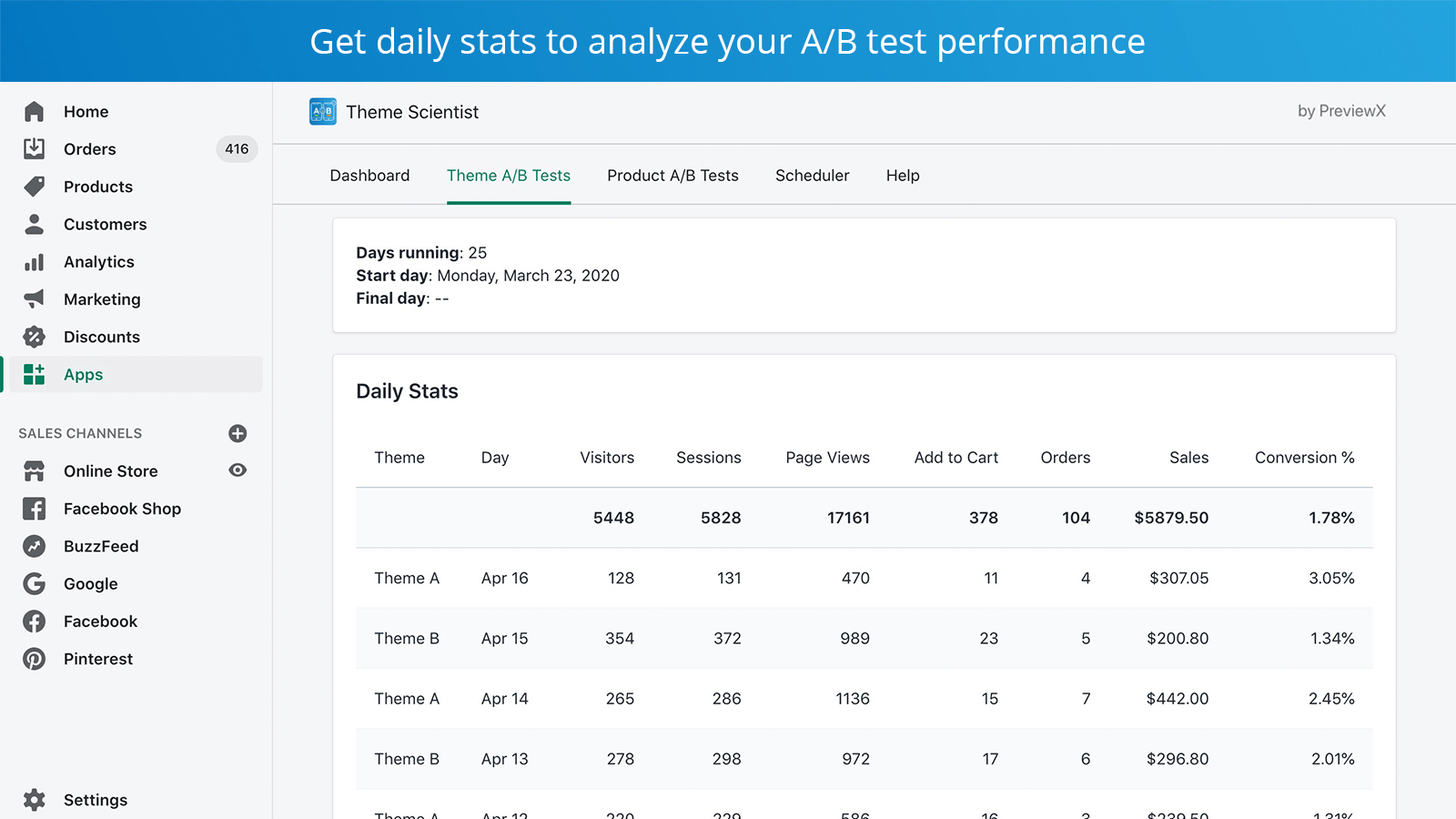Click the Theme Scientist app logo
Screen dimensions: 1456x819
[x=323, y=112]
